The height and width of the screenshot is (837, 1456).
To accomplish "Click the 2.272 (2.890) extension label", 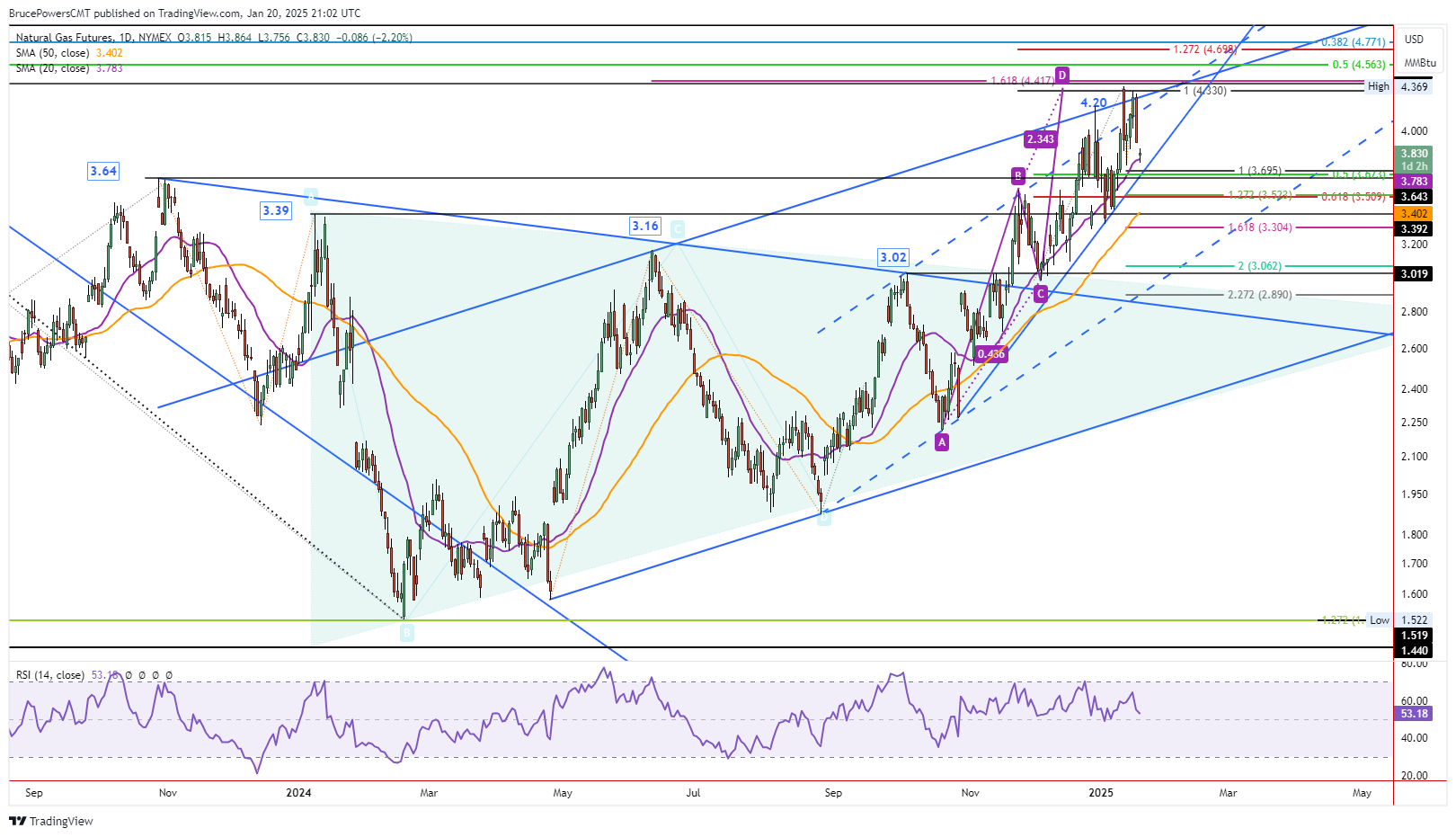I will coord(1260,295).
